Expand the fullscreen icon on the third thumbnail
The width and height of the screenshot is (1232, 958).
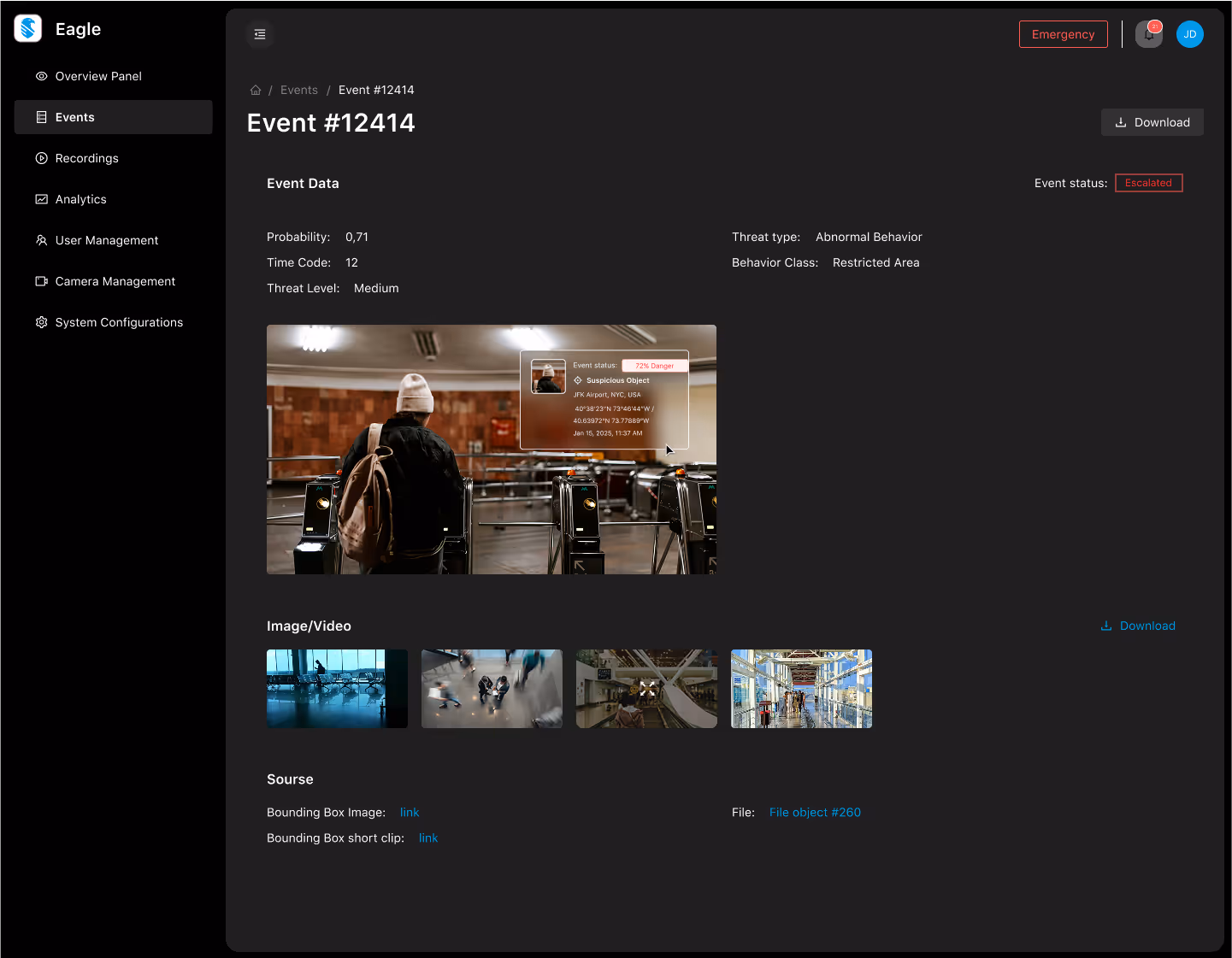pos(646,688)
